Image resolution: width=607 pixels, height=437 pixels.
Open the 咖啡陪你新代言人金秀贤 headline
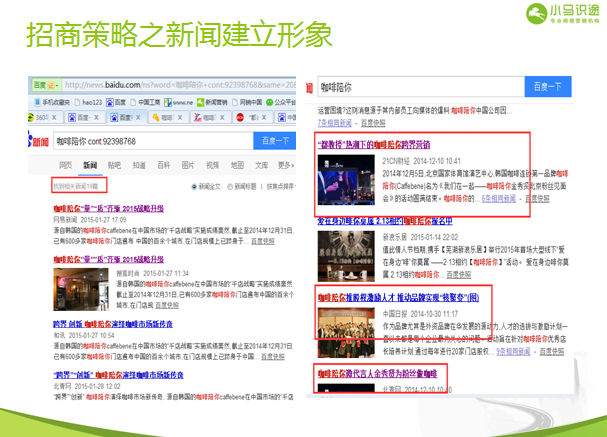377,374
